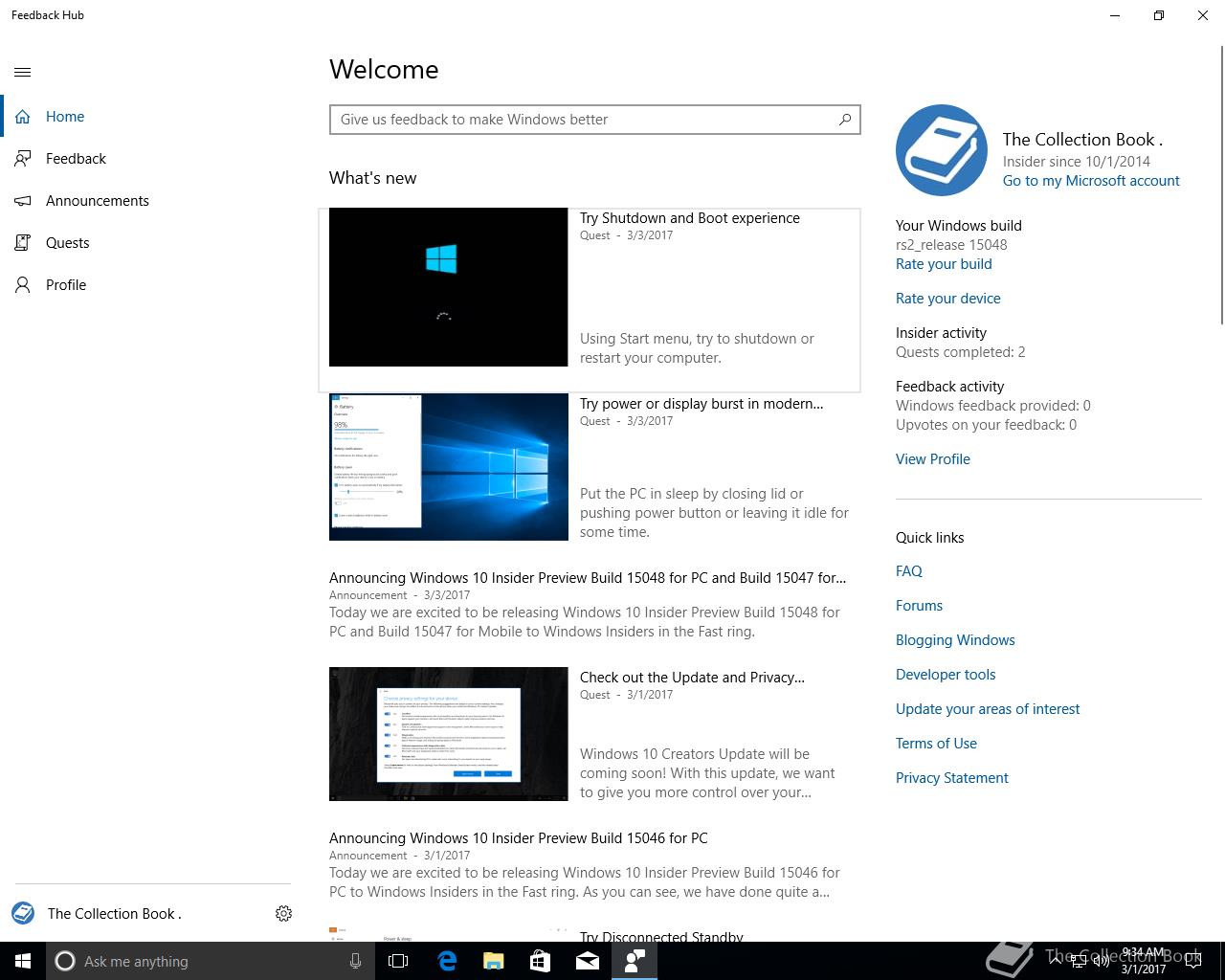Click the account avatar icon in the sidebar footer

pos(23,914)
